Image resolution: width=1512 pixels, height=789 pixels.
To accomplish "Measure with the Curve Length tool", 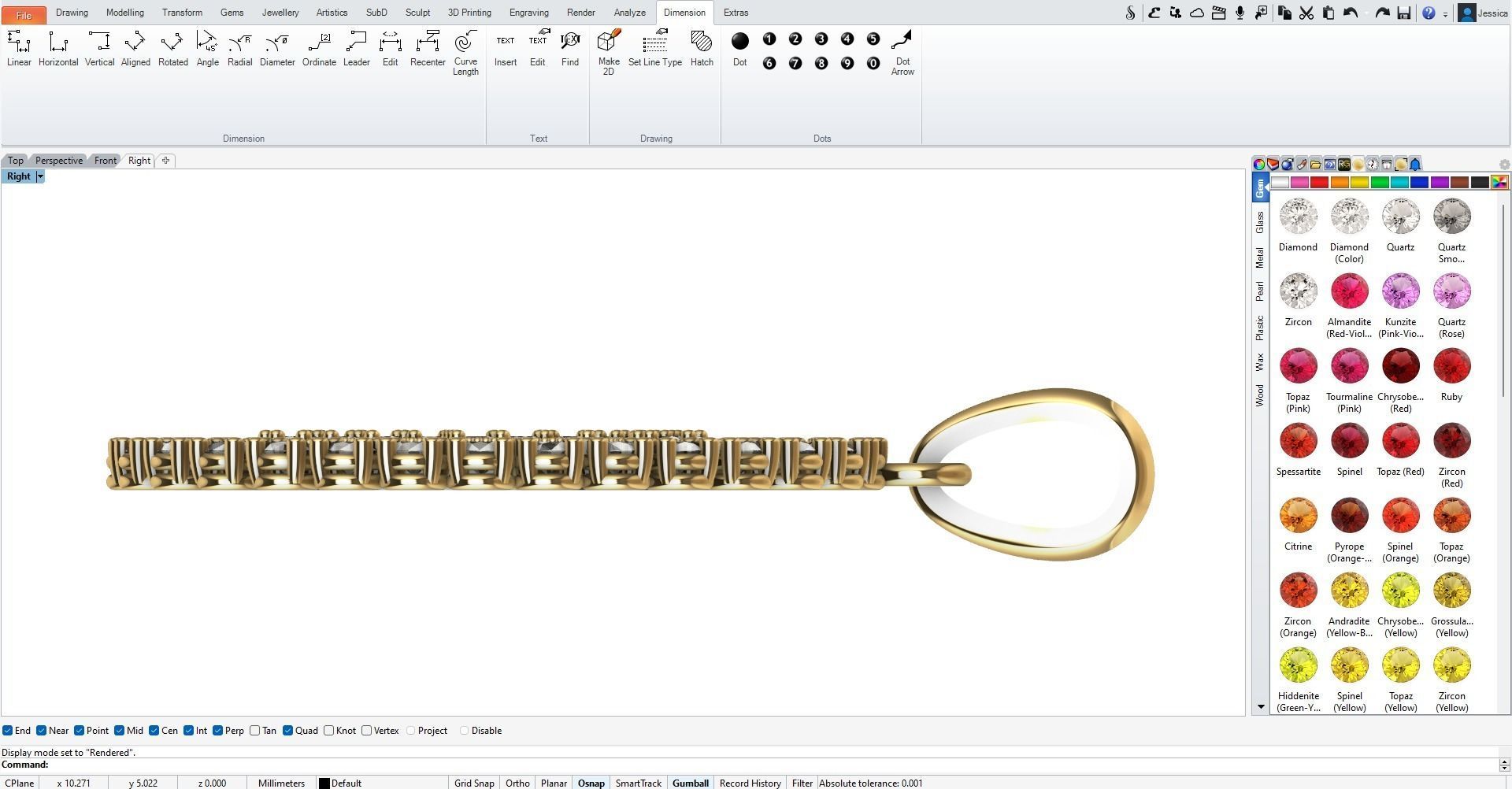I will [x=465, y=54].
